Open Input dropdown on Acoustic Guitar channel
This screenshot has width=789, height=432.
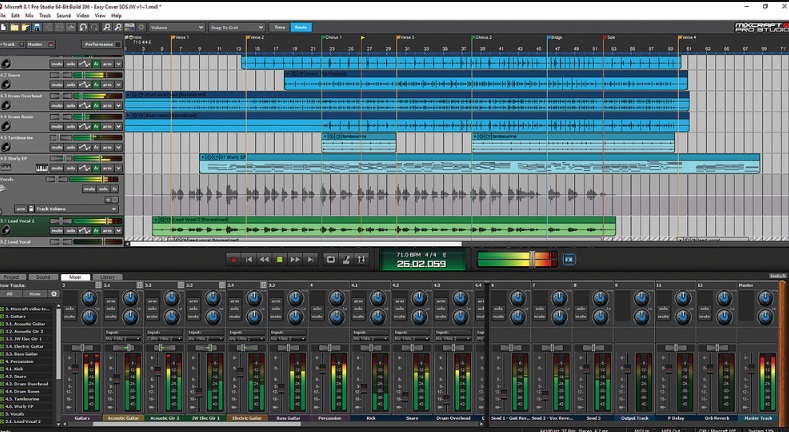(123, 338)
